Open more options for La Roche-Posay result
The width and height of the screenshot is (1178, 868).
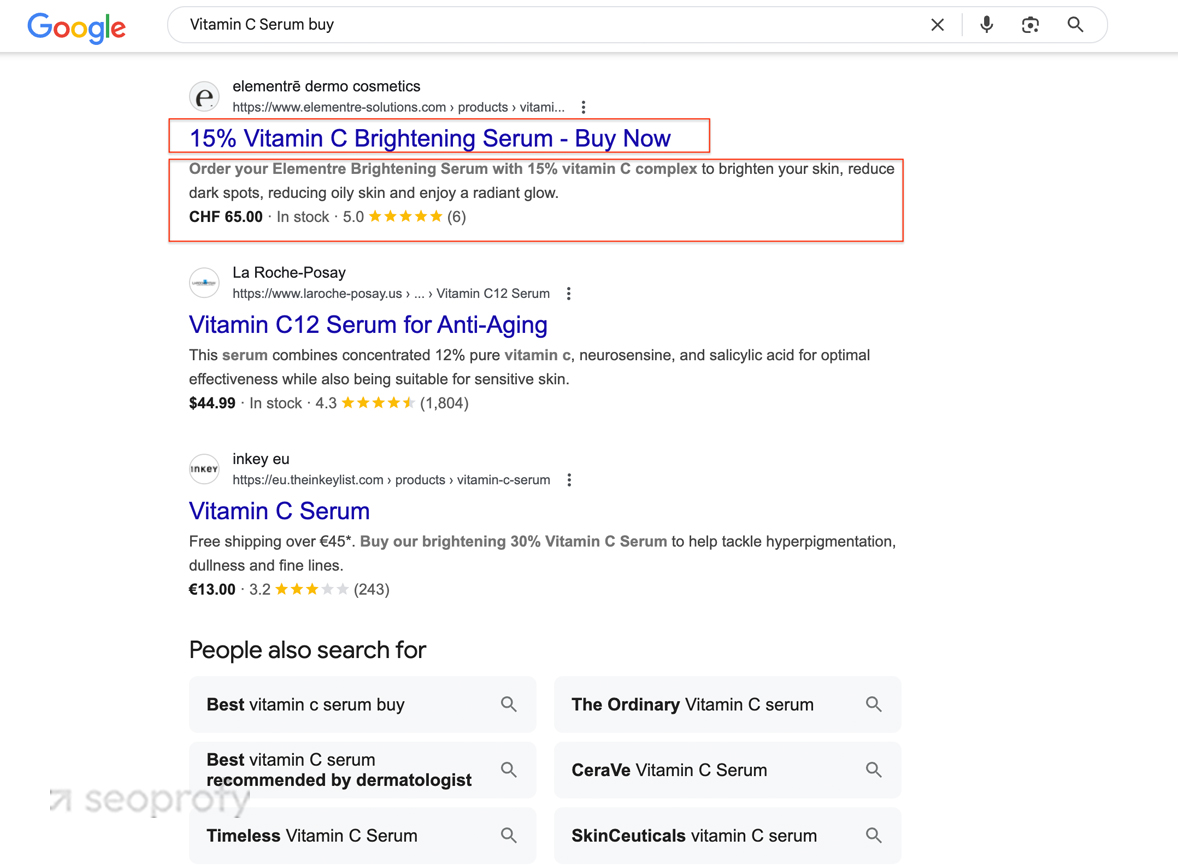pyautogui.click(x=569, y=294)
